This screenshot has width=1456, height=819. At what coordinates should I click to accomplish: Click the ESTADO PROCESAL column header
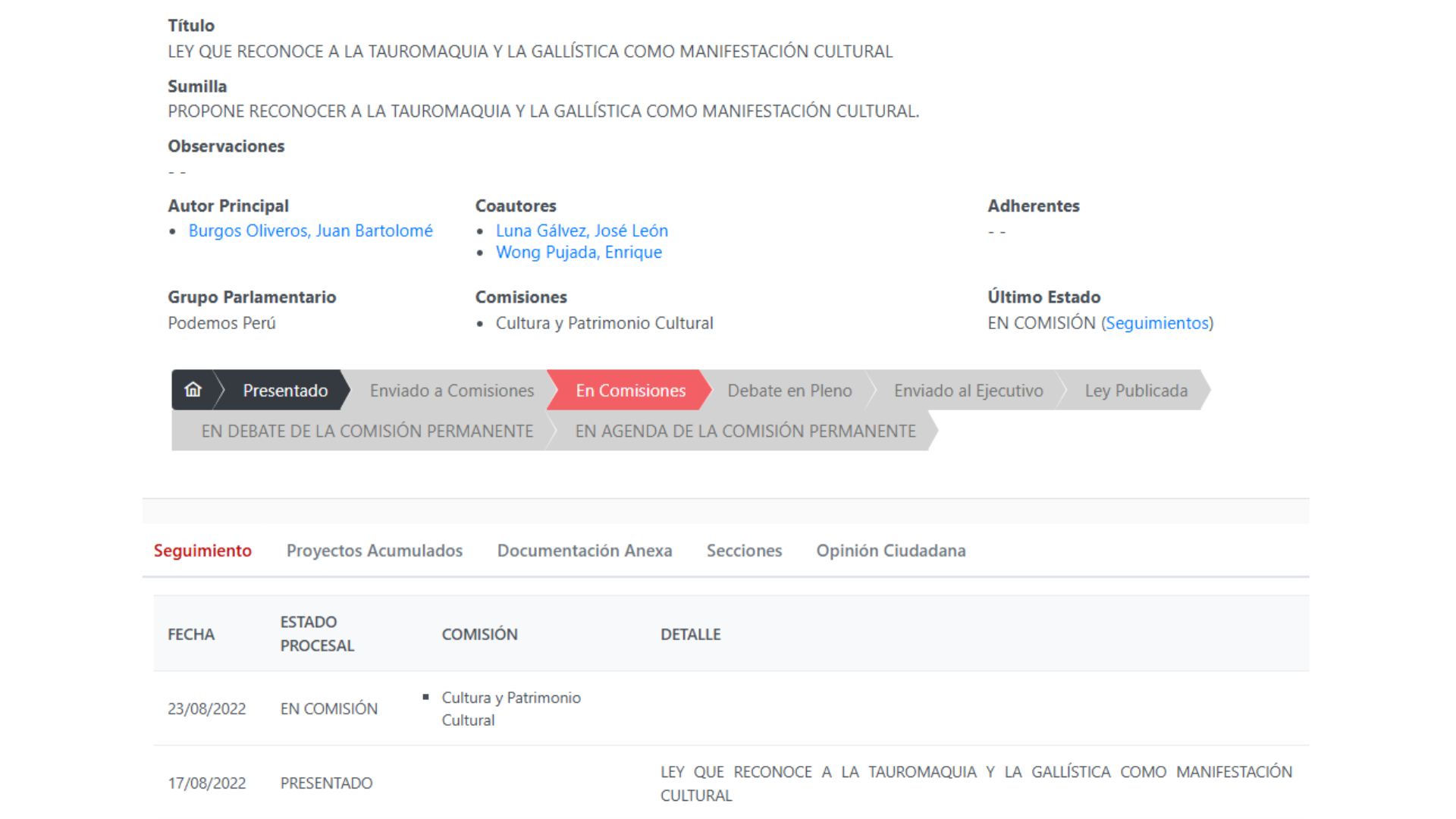(317, 634)
